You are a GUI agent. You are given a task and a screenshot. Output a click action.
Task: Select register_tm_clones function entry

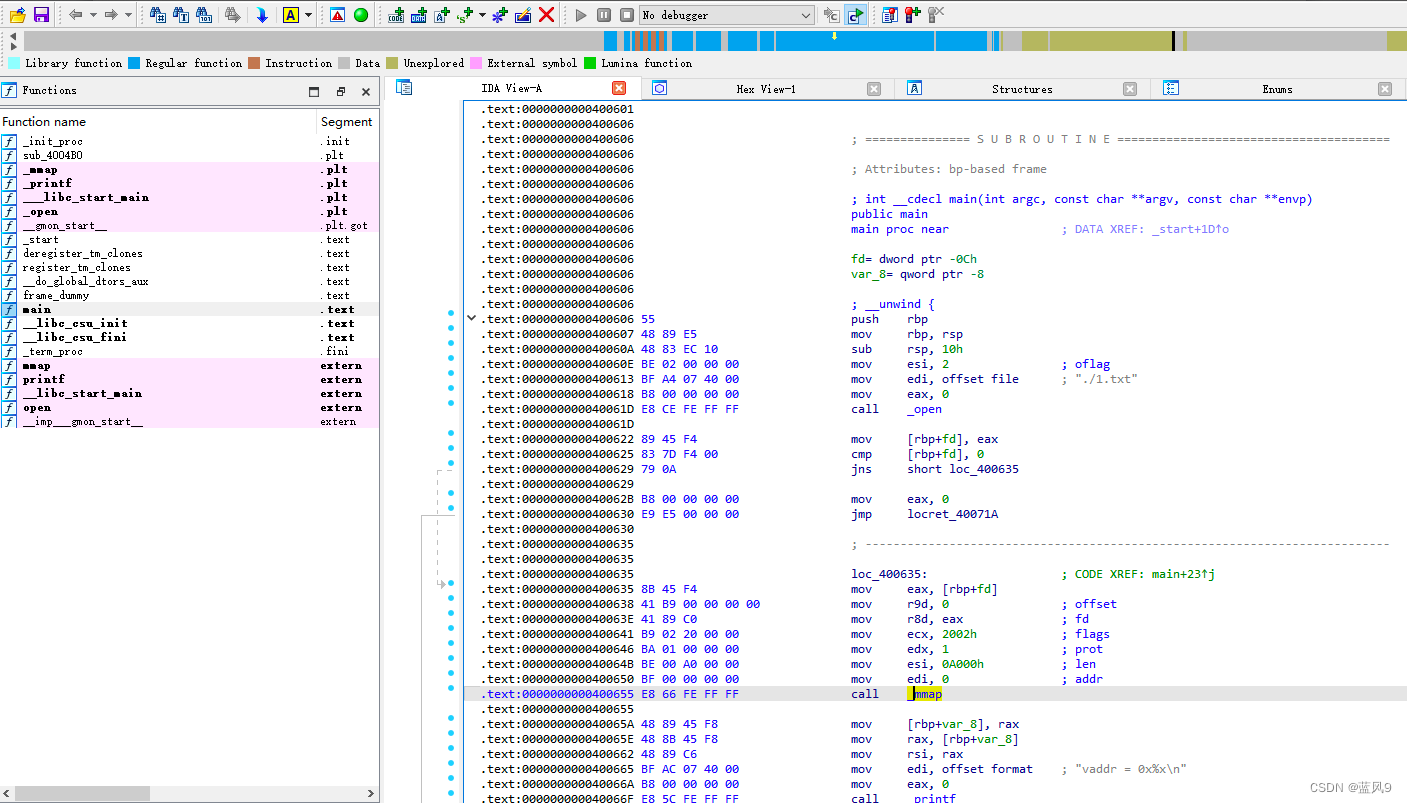[189, 268]
